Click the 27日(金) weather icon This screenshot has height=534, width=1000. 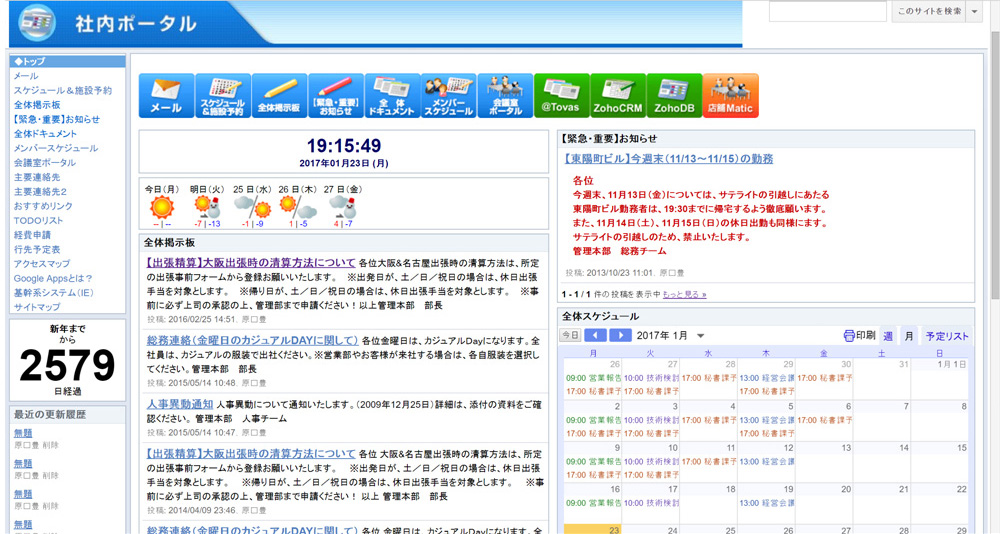pyautogui.click(x=342, y=207)
